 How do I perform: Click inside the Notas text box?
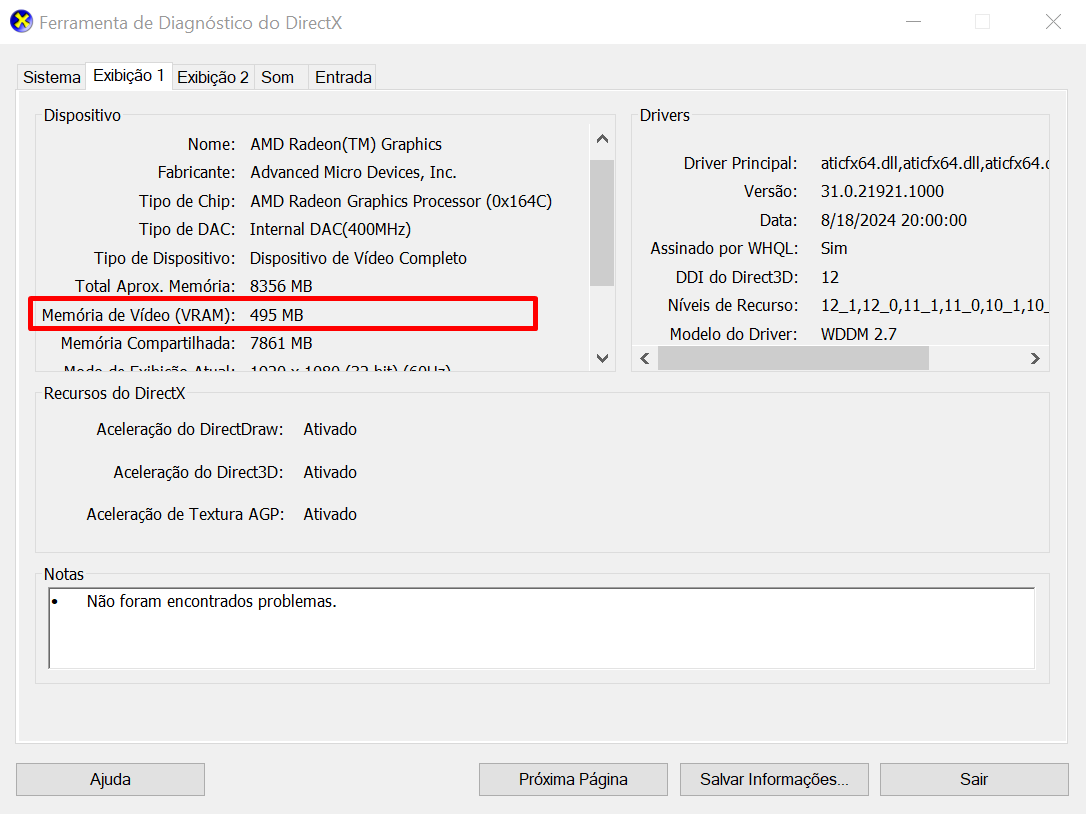[x=542, y=628]
